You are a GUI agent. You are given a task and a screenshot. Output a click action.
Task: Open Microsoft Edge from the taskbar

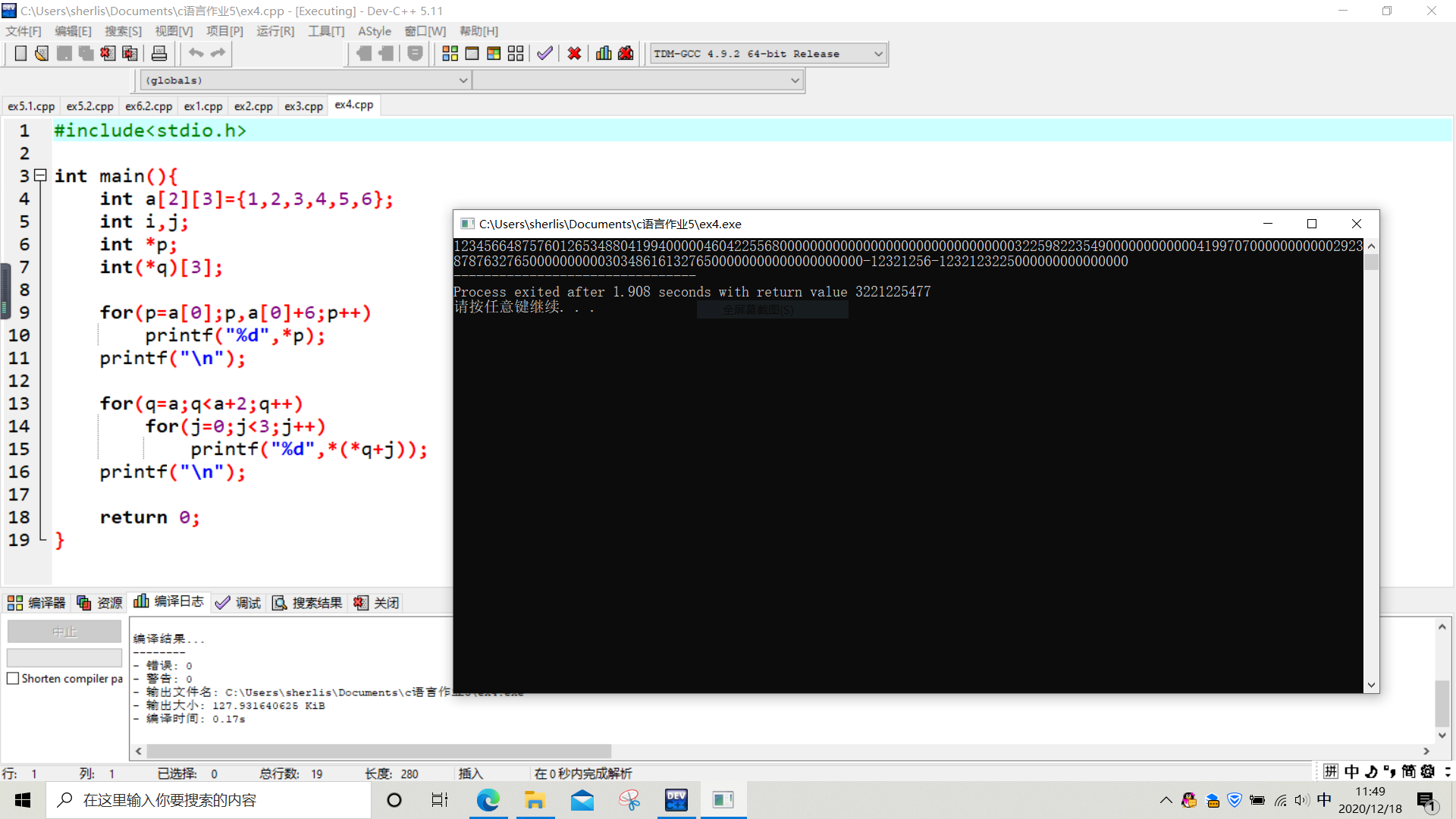(488, 800)
